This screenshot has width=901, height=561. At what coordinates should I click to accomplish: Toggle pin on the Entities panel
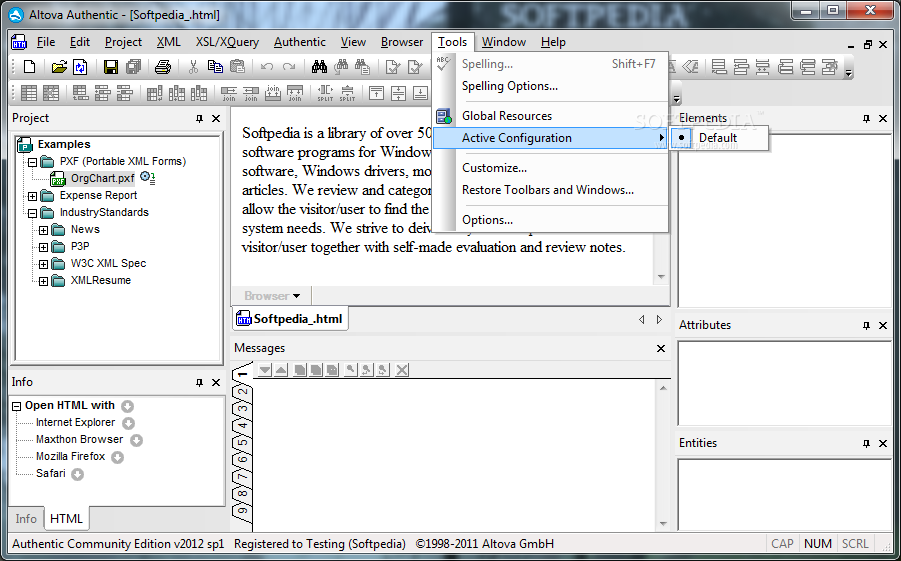[x=867, y=443]
